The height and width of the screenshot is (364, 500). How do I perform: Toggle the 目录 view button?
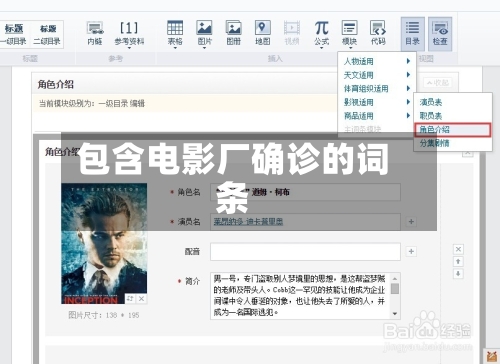tap(412, 34)
